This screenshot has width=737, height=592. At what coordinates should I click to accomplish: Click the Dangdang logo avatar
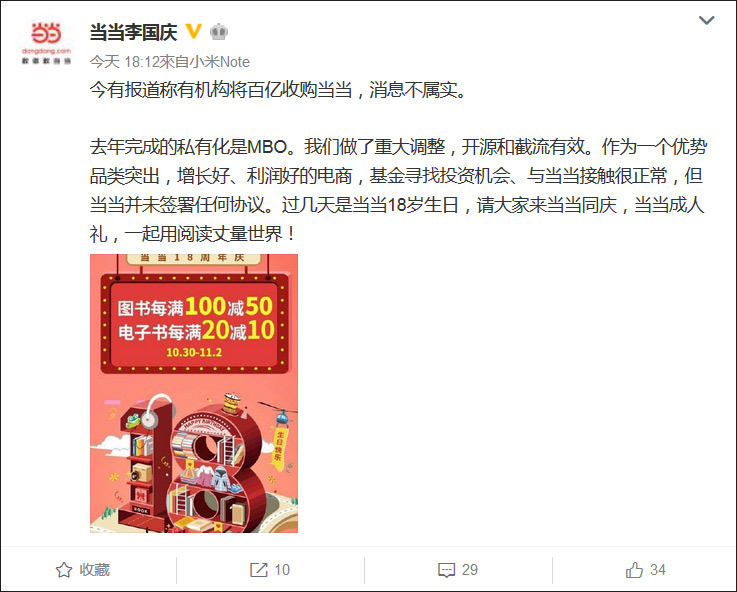tap(46, 42)
